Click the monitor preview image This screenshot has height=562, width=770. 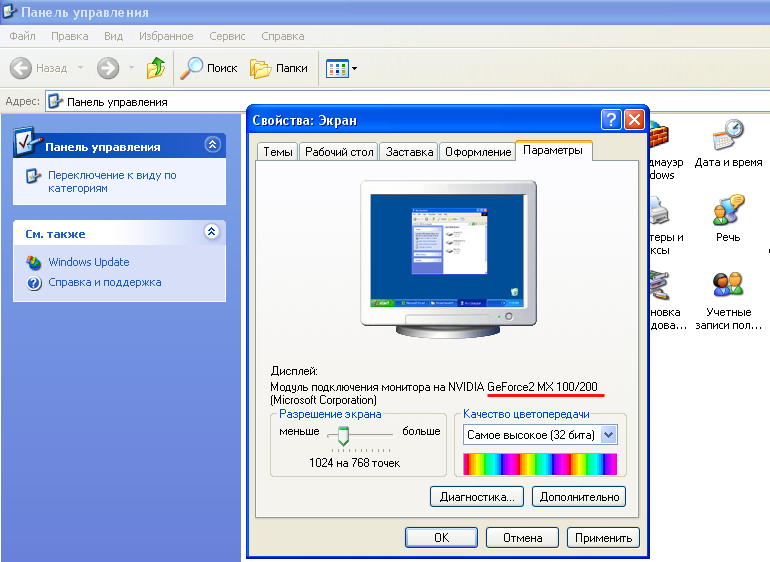(448, 259)
